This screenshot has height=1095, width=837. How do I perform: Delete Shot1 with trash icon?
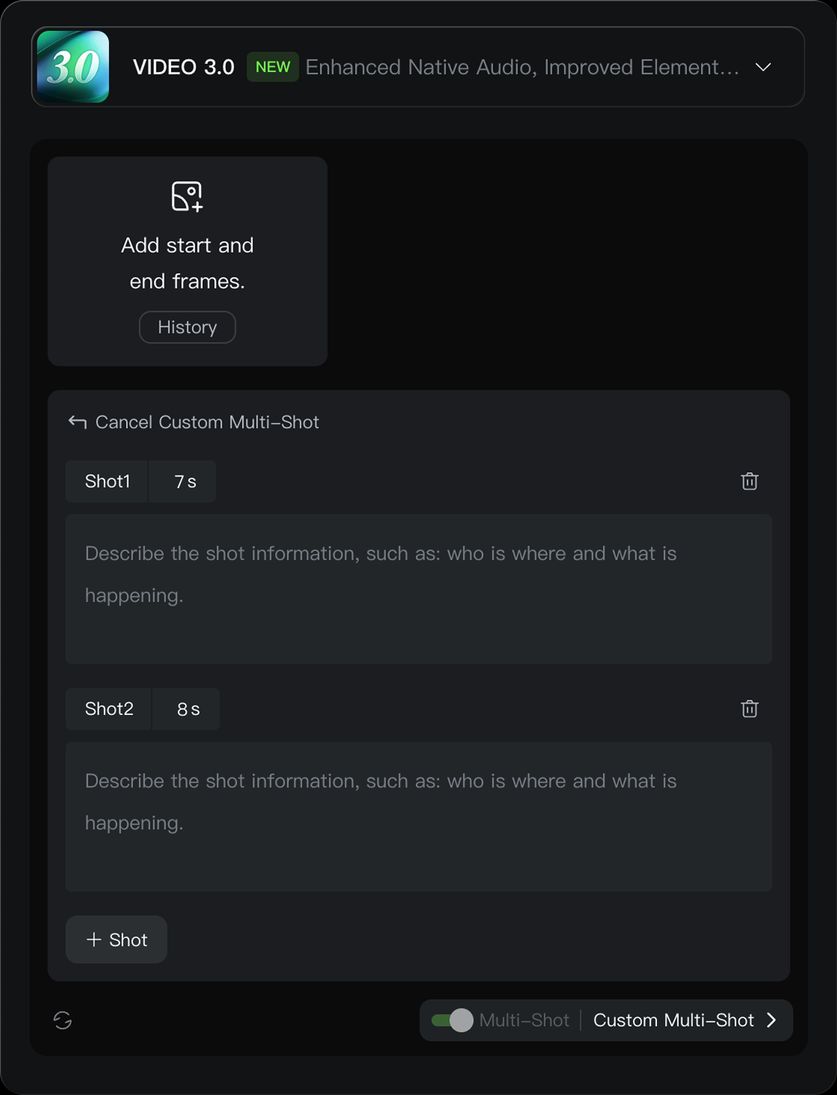click(x=749, y=481)
